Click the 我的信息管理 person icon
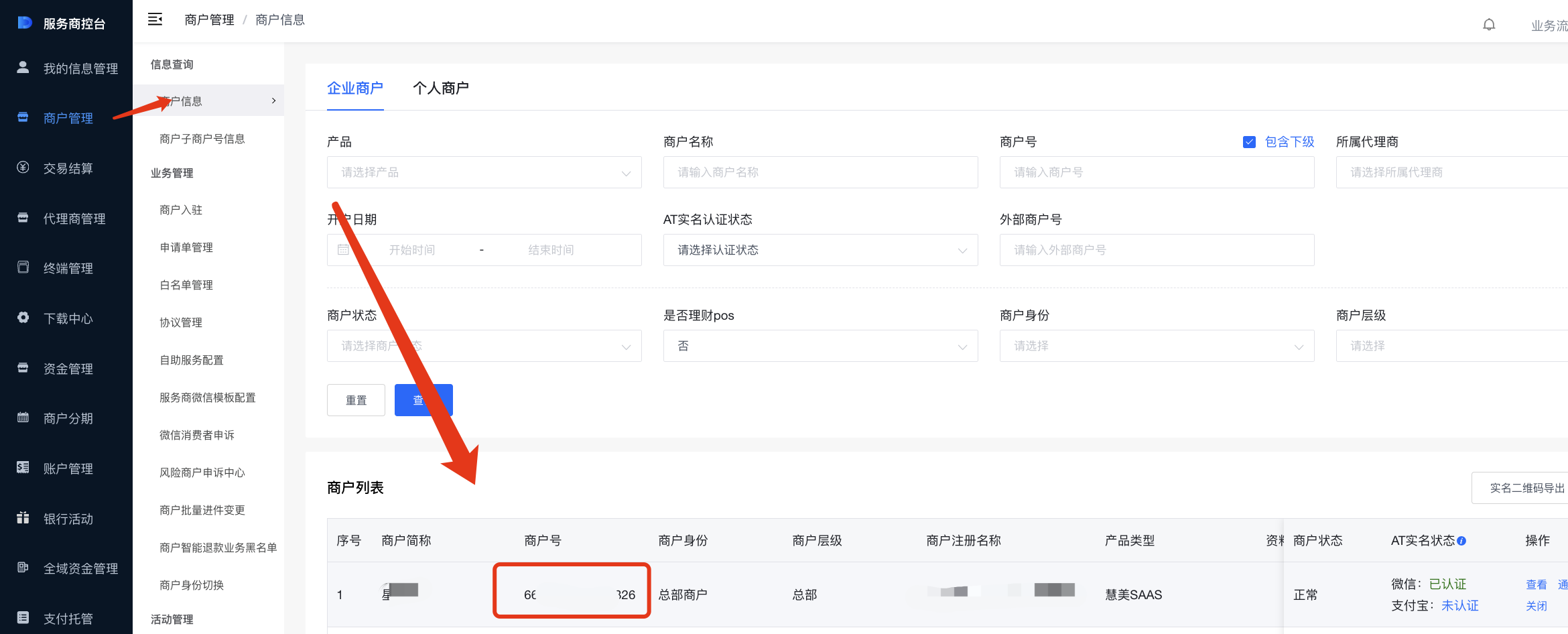 (23, 68)
